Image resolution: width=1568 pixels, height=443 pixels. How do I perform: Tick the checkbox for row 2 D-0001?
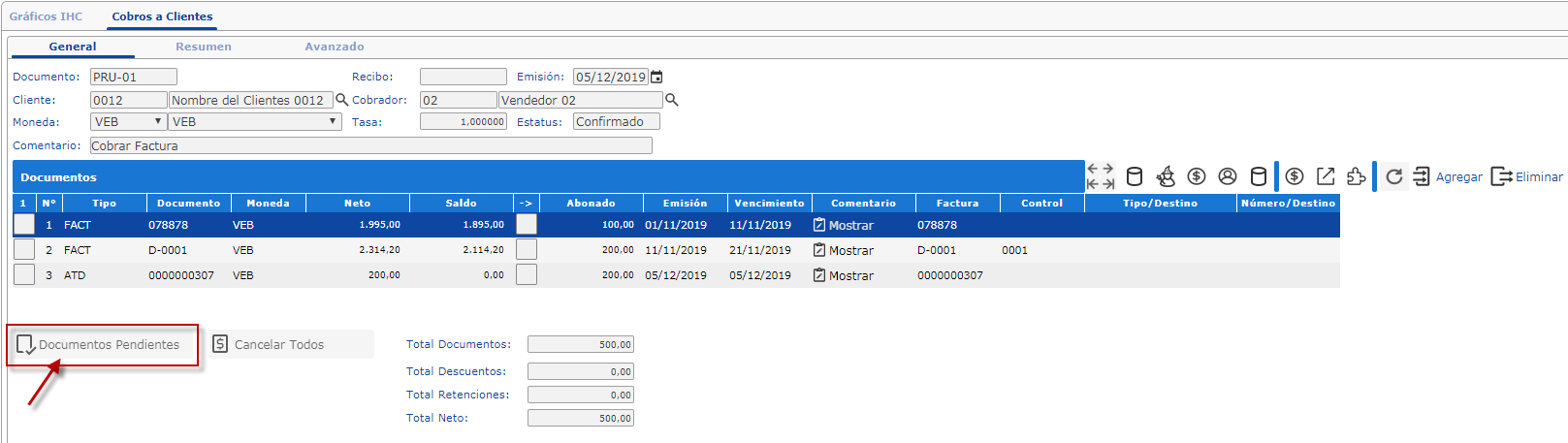tap(24, 249)
